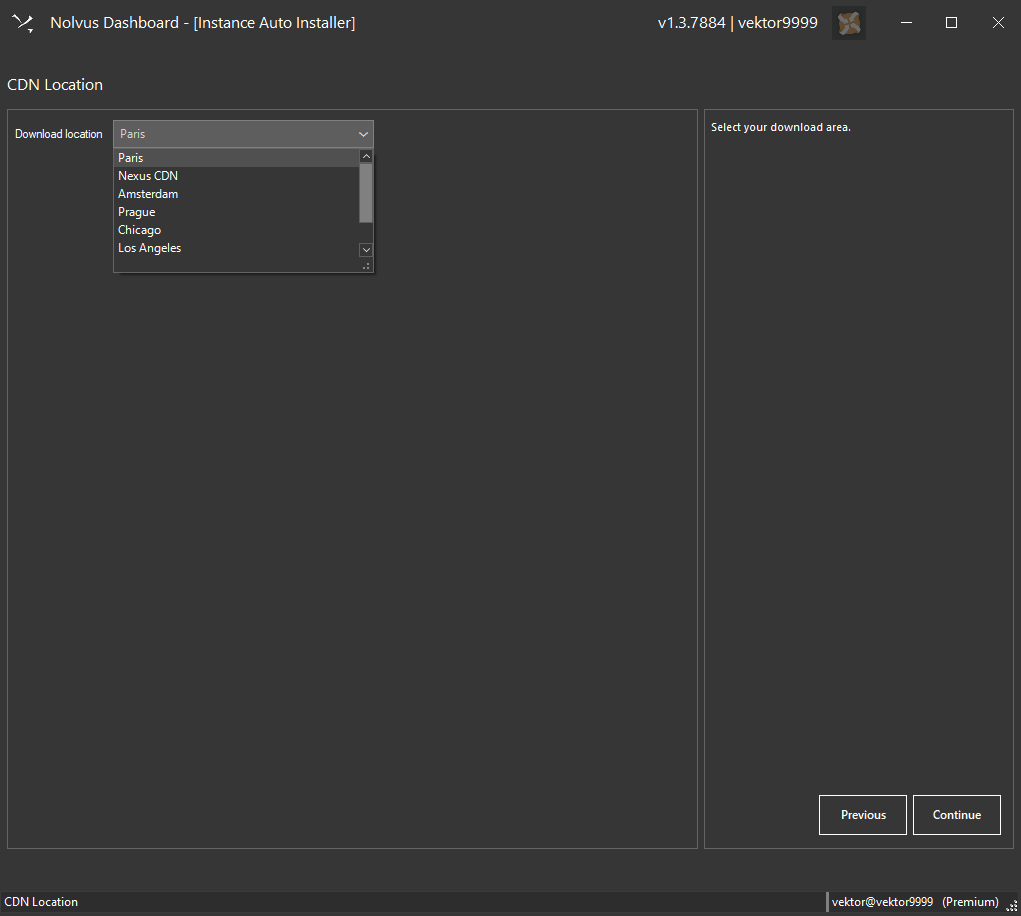Viewport: 1021px width, 916px height.
Task: Click the dropdown list scroll-down arrow
Action: pyautogui.click(x=366, y=250)
